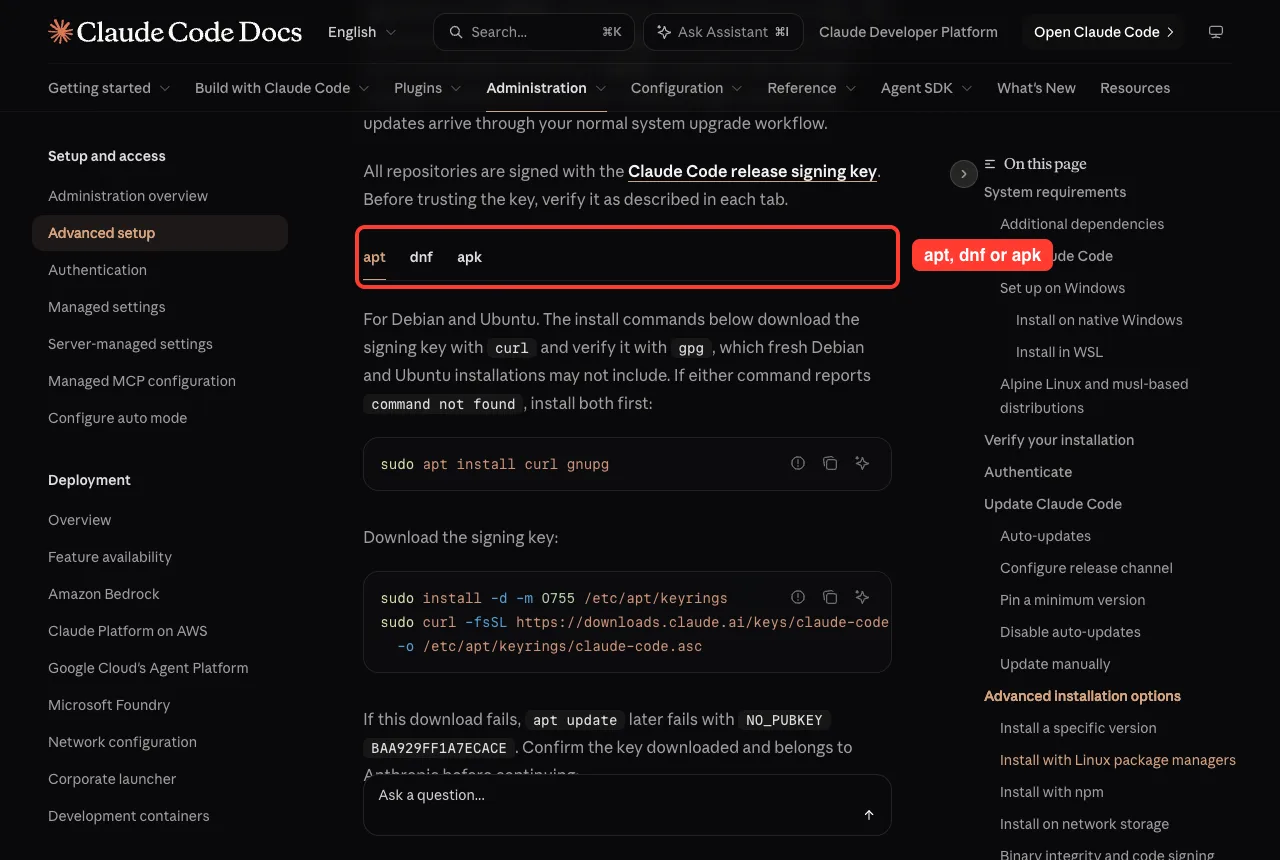Viewport: 1280px width, 860px height.
Task: Jump to System requirements section
Action: [1055, 192]
